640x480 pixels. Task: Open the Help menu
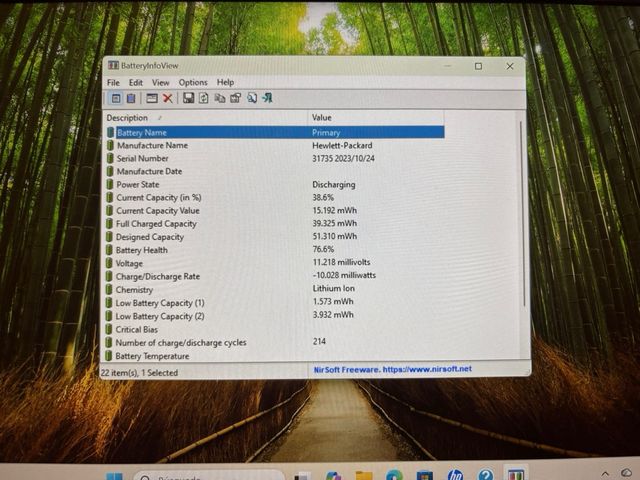(x=225, y=82)
